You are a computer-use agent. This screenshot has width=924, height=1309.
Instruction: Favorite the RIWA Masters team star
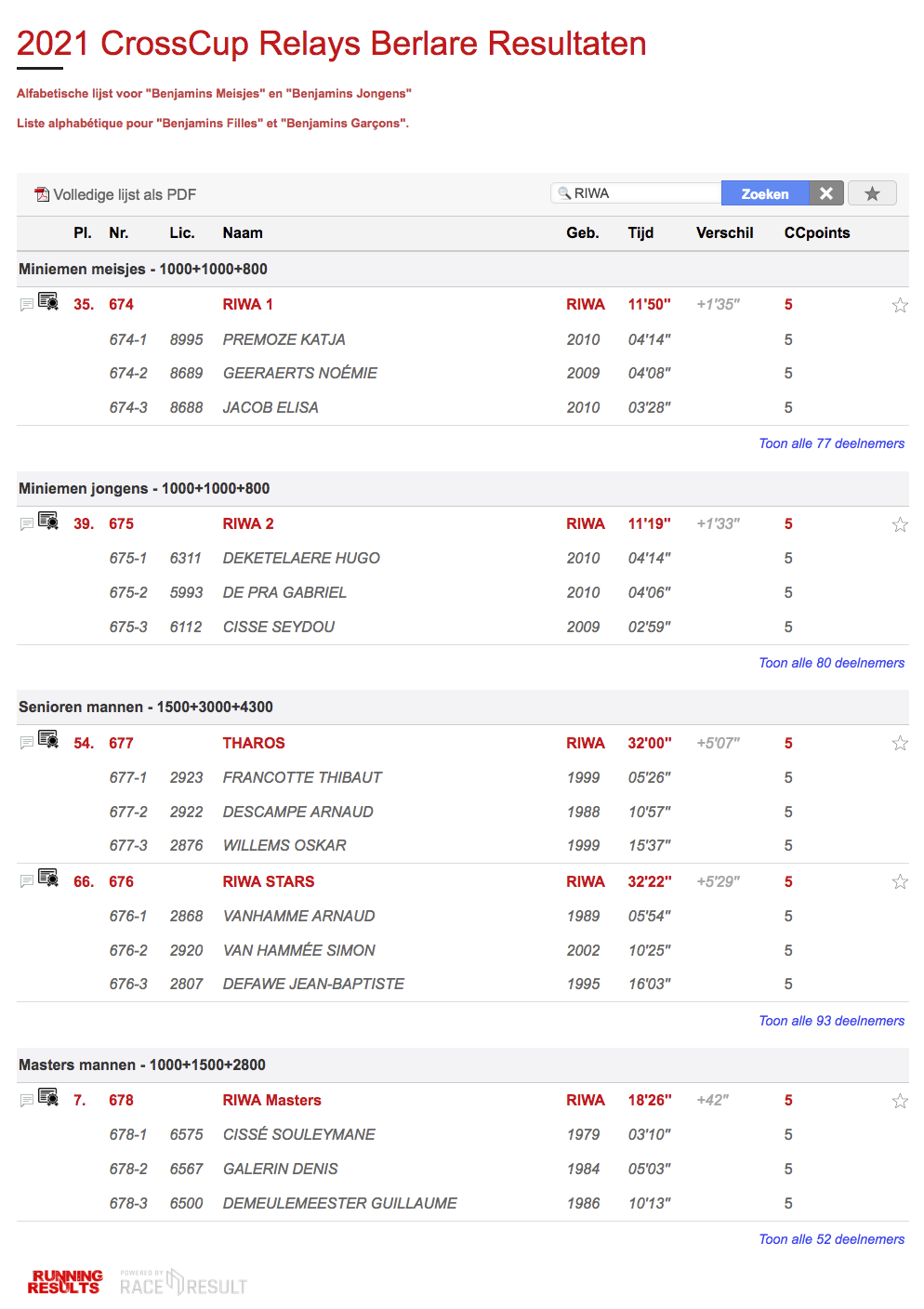[x=900, y=1101]
